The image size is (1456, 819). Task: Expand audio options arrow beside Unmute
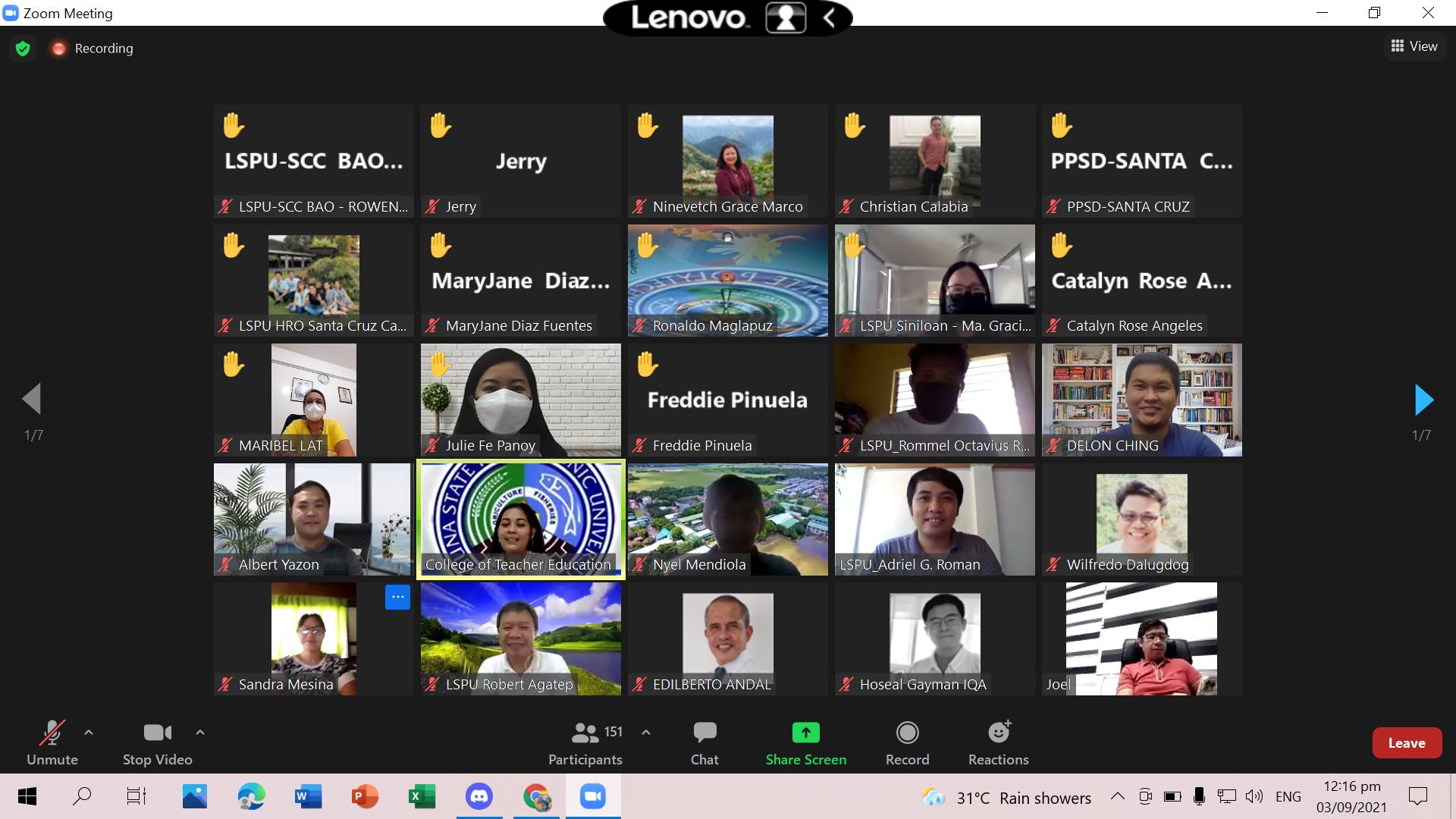tap(89, 733)
